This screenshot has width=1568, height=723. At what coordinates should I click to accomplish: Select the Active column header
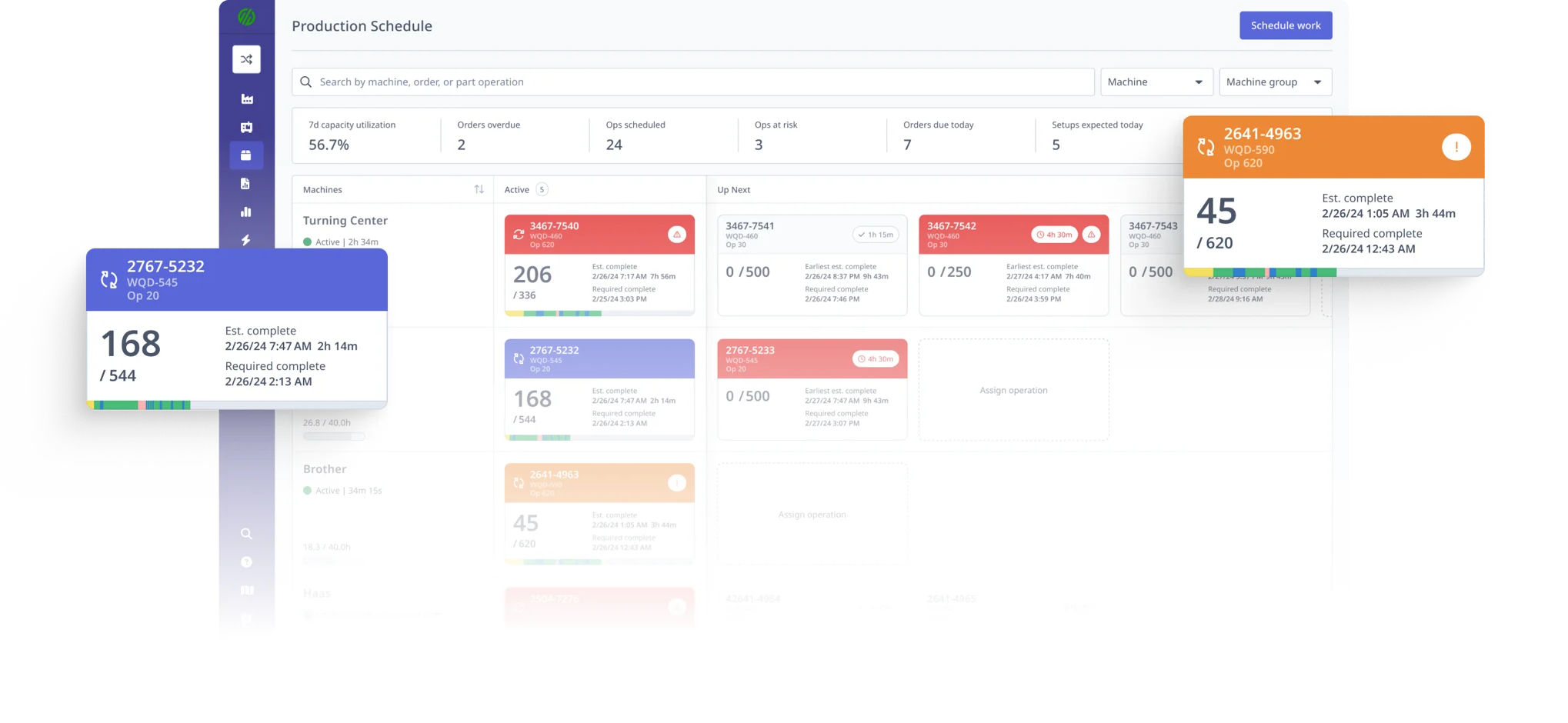click(515, 189)
